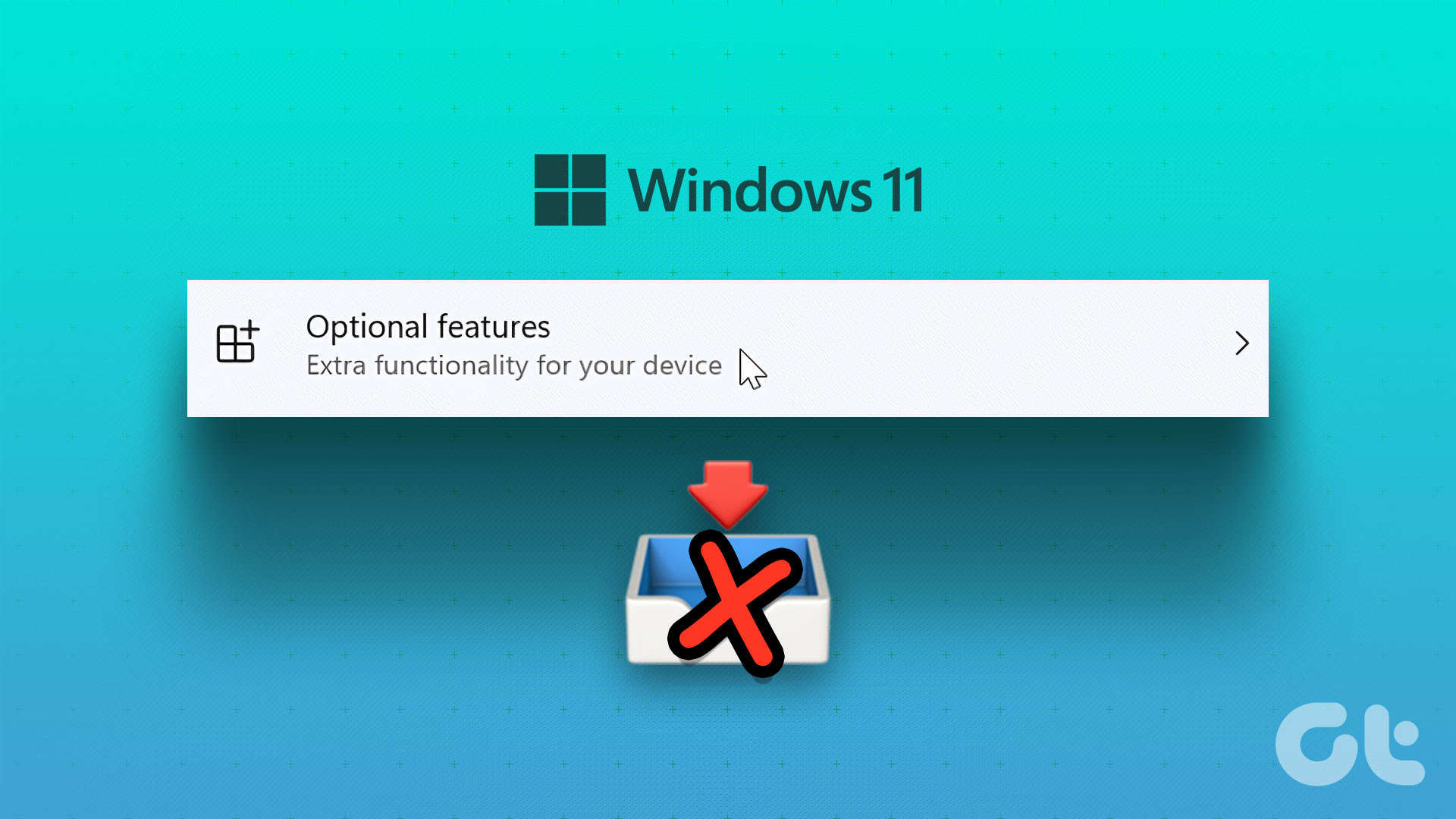Click bottom-right square of Windows logo
The width and height of the screenshot is (1456, 819).
point(588,209)
